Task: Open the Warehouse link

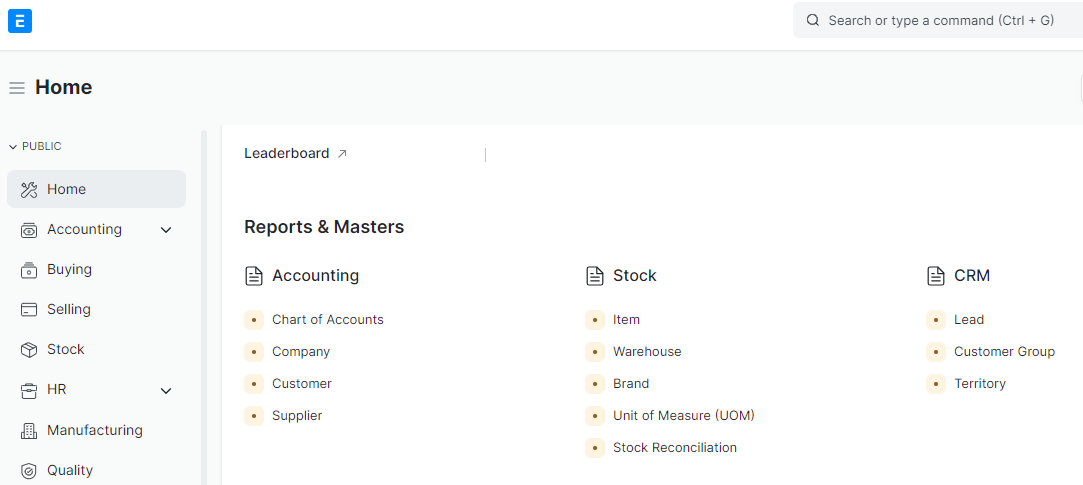Action: [x=647, y=352]
